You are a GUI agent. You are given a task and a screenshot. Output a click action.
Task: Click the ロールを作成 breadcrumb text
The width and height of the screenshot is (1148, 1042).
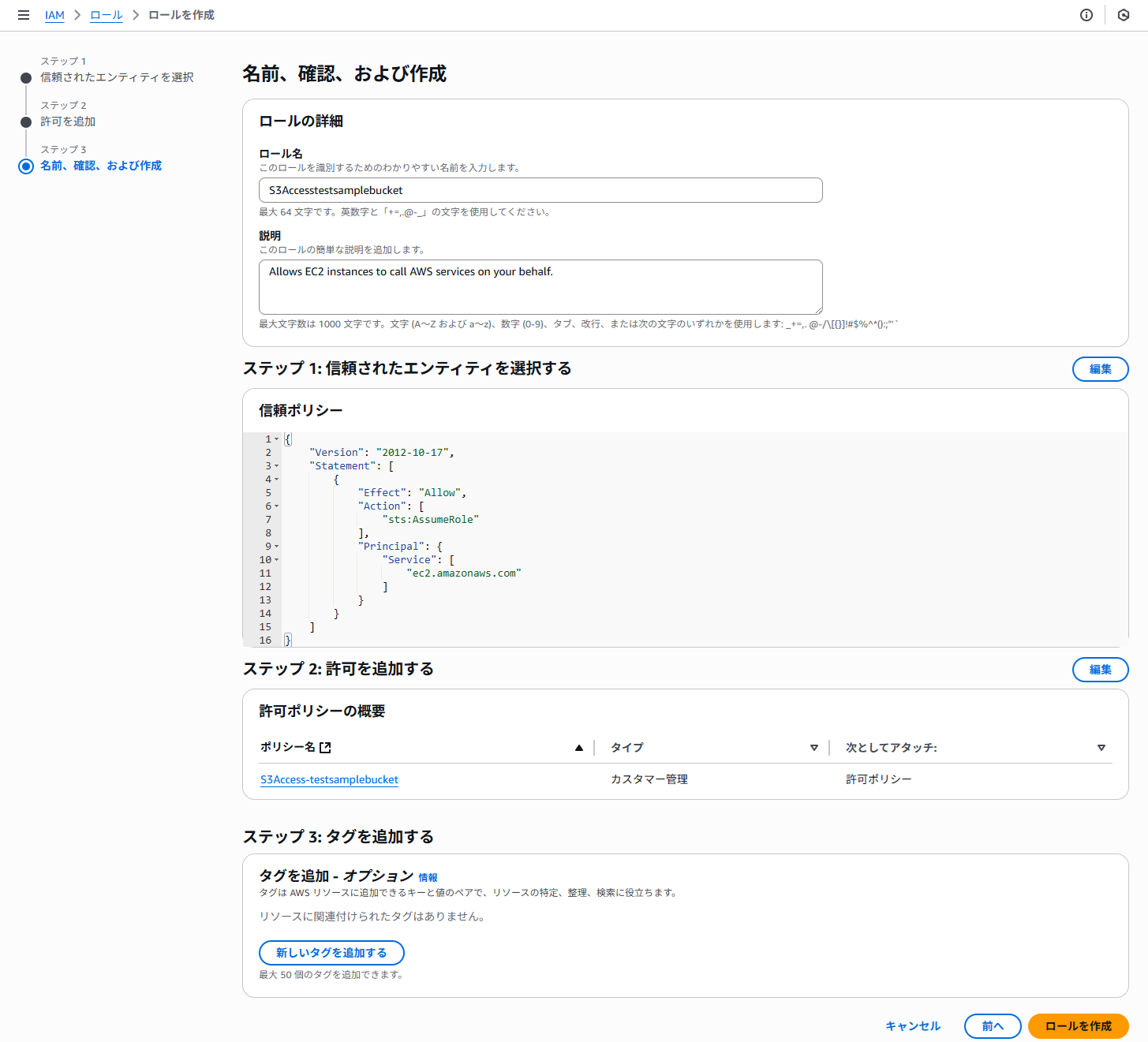tap(181, 15)
